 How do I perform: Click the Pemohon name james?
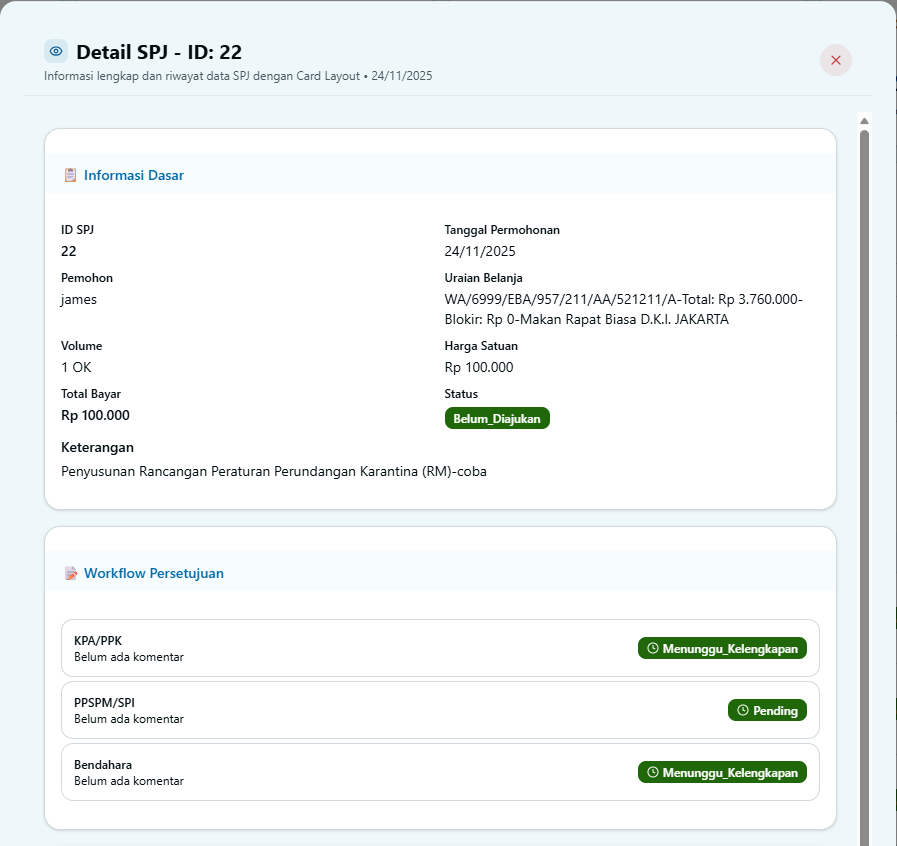[79, 299]
